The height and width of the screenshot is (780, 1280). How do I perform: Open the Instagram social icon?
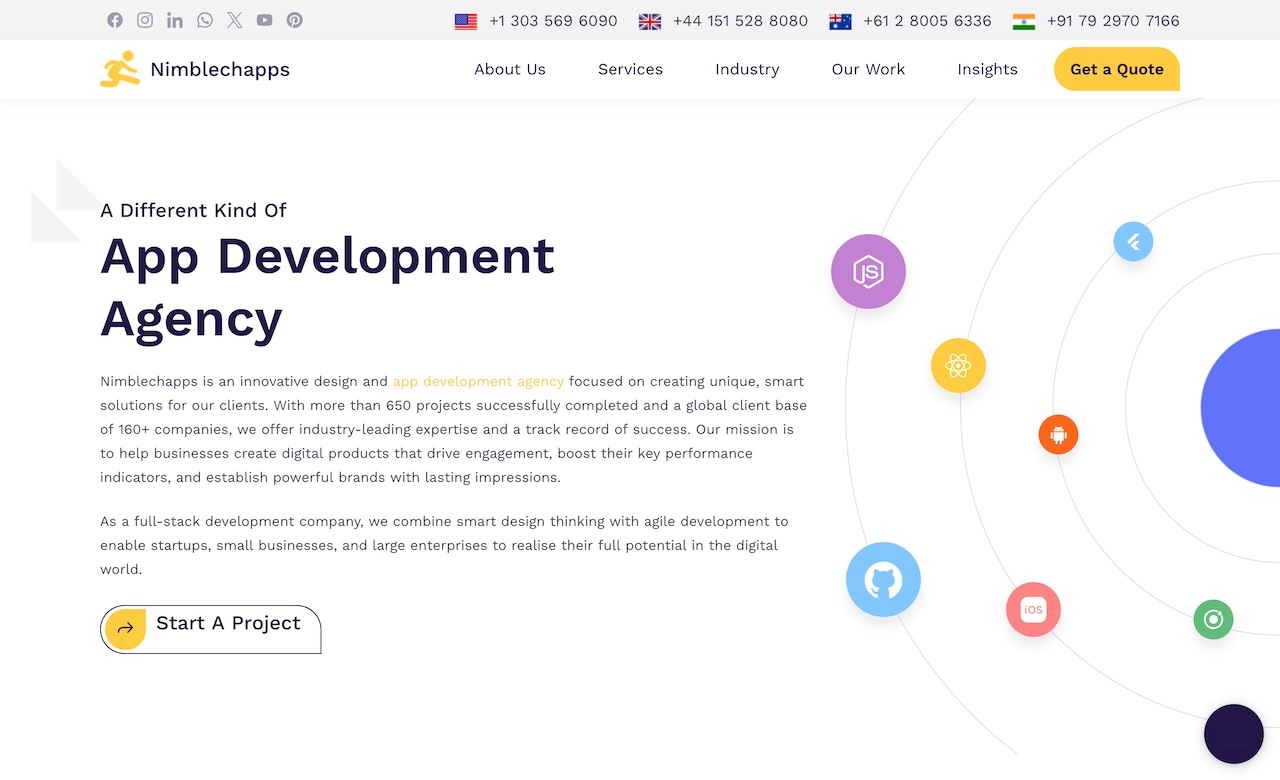tap(145, 20)
